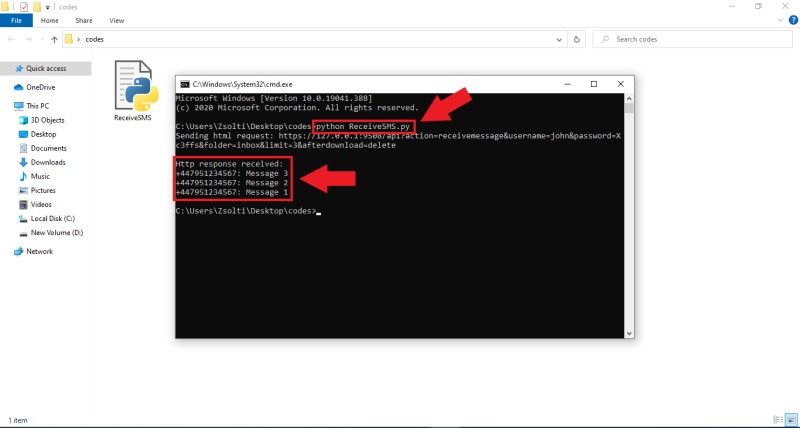Navigate back in File Explorer

[11, 39]
